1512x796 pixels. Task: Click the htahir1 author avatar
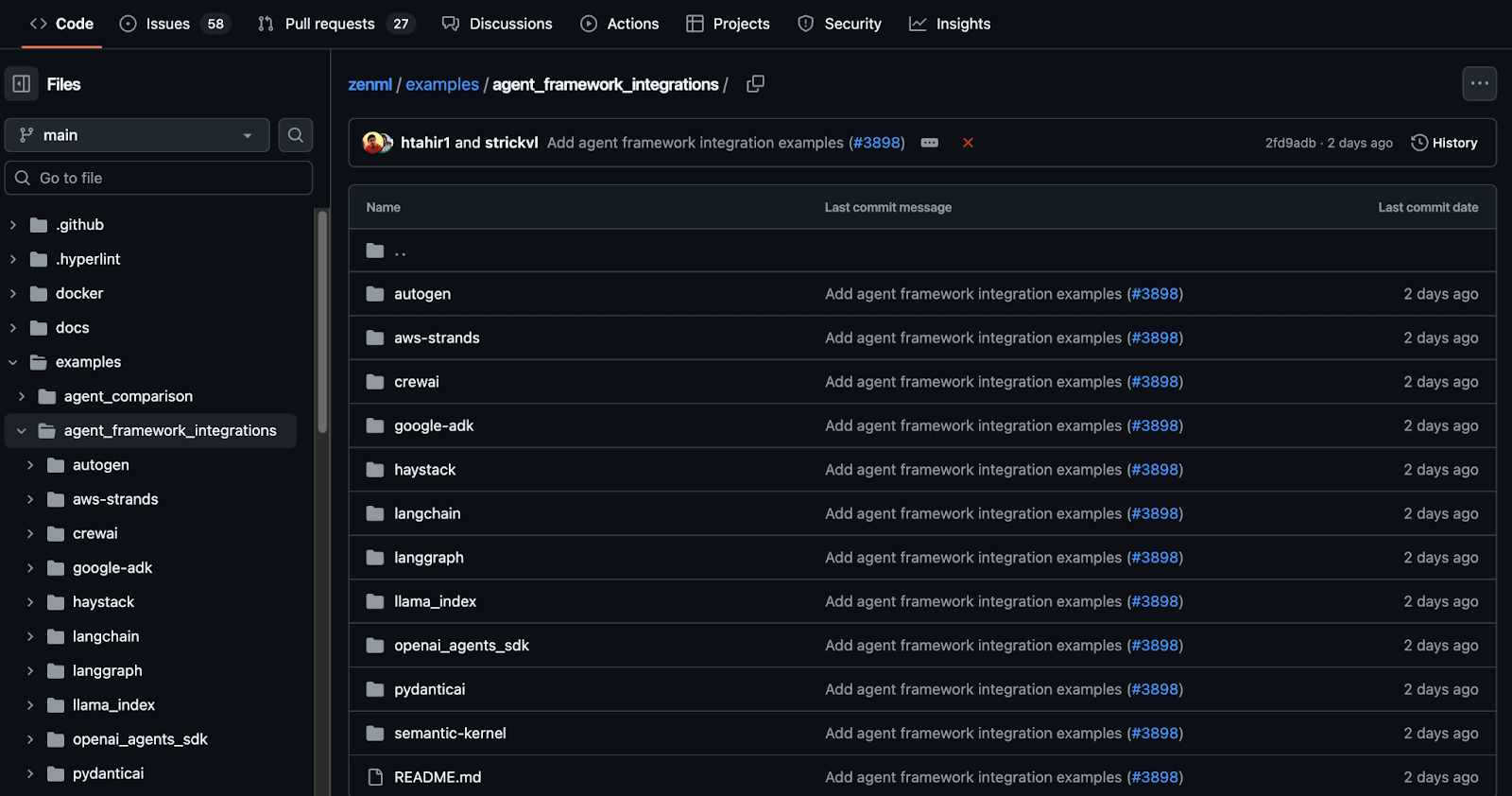pos(372,143)
